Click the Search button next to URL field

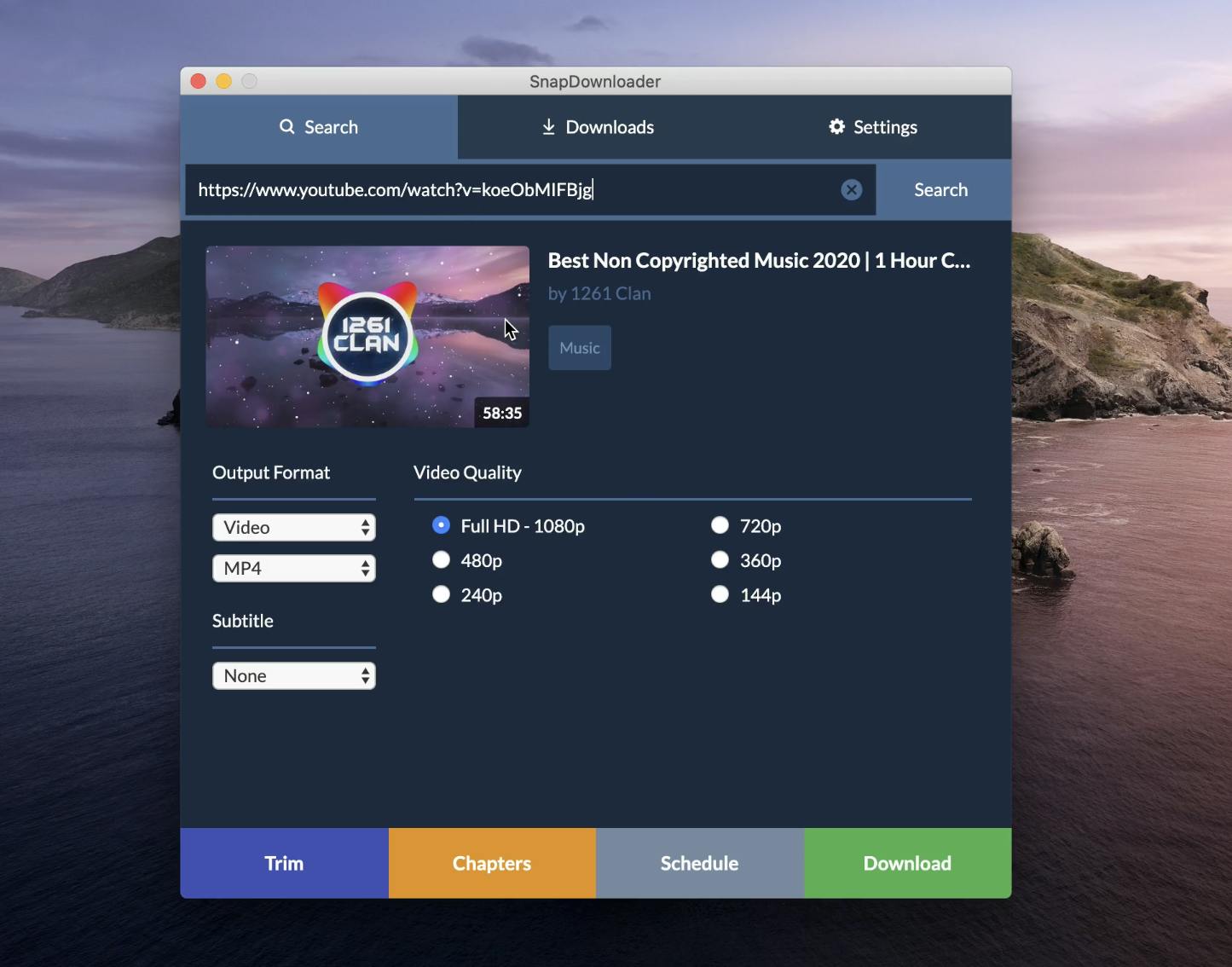tap(940, 189)
